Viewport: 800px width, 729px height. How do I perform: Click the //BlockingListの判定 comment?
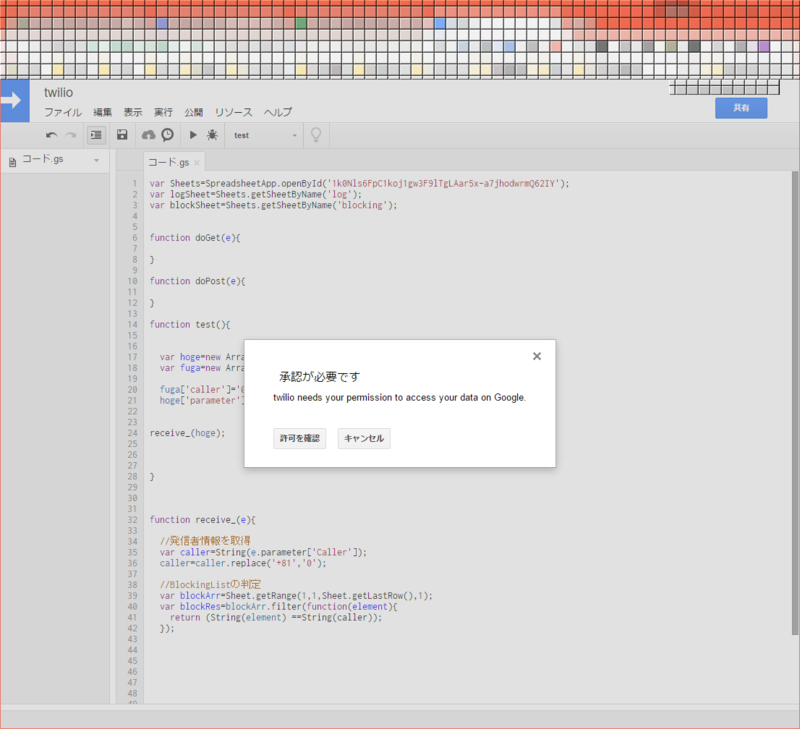point(210,584)
